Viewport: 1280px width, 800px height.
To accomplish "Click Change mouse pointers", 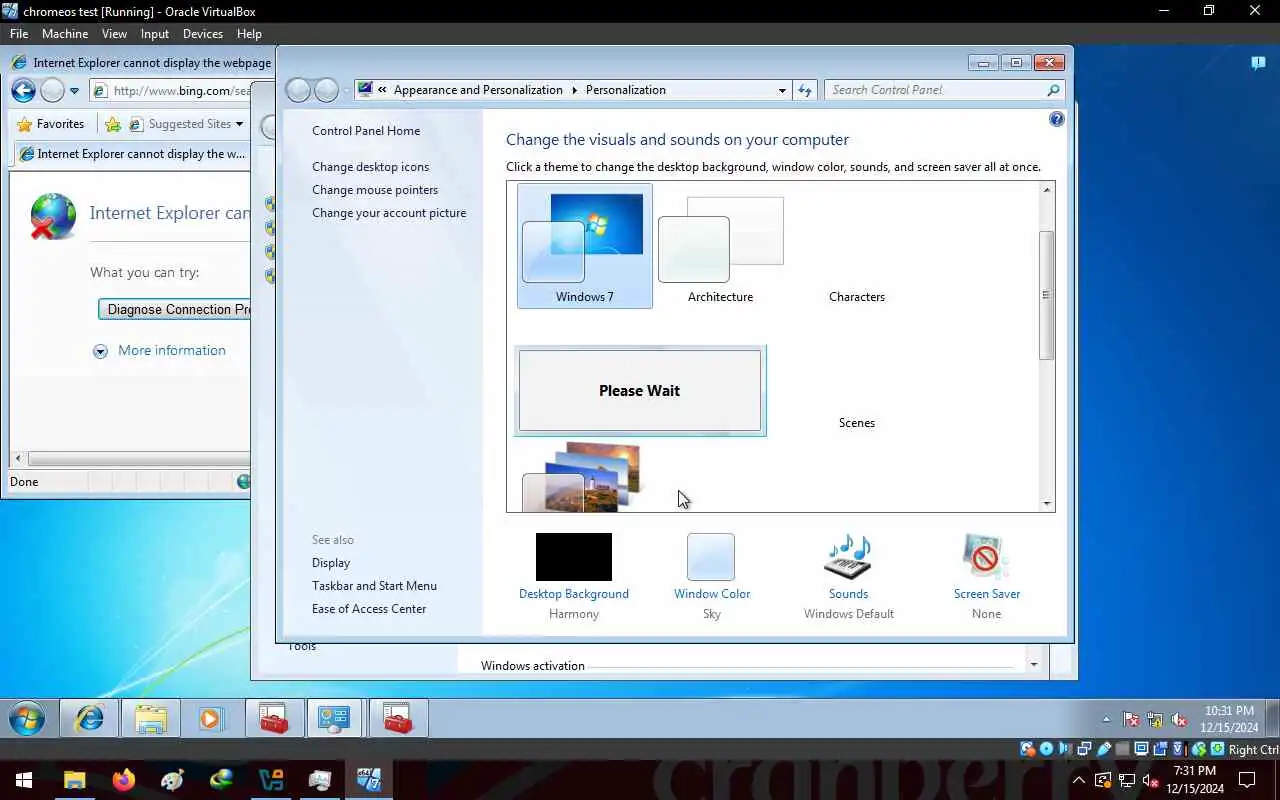I will click(x=375, y=190).
